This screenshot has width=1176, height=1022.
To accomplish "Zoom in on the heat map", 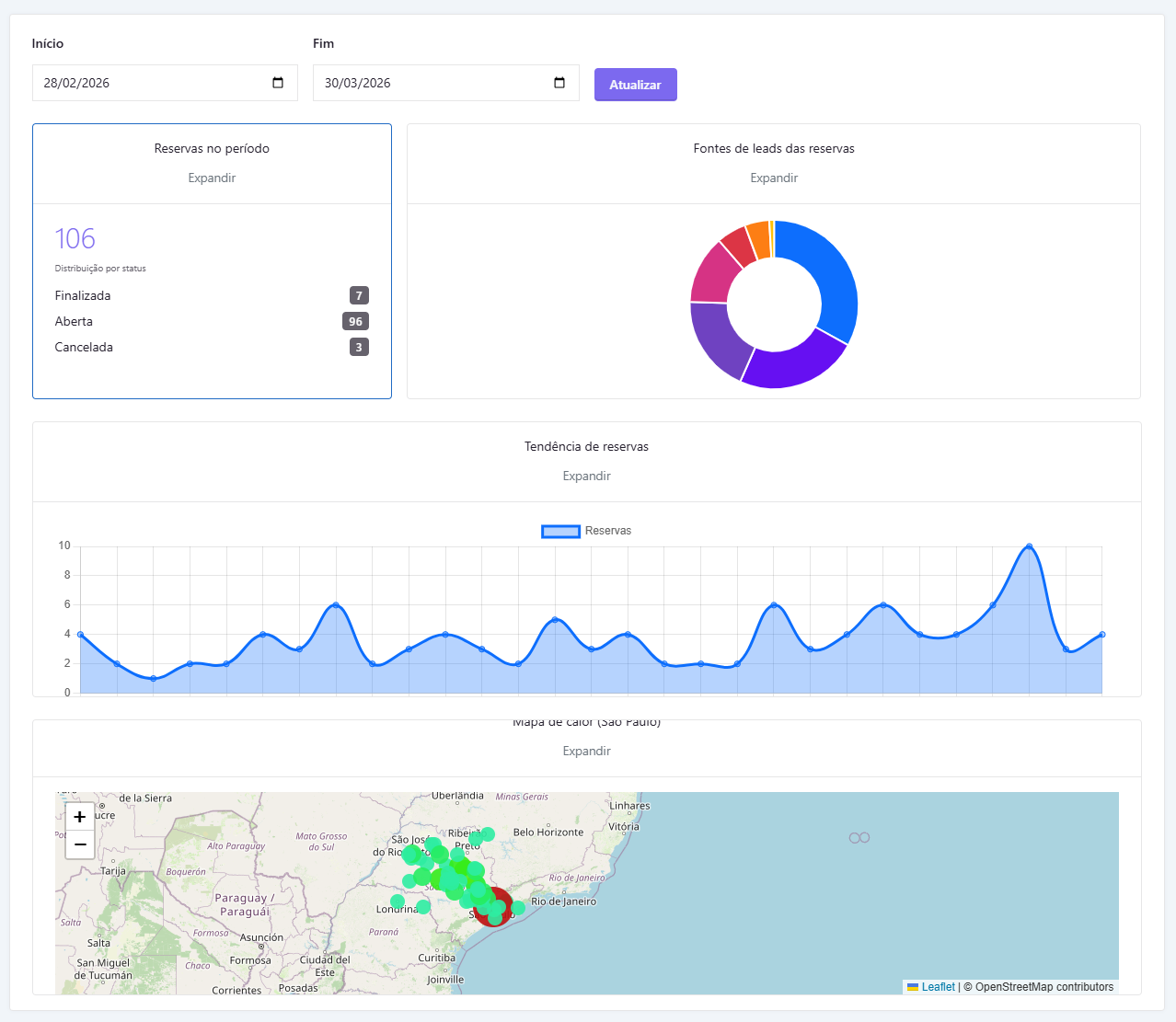I will coord(80,817).
